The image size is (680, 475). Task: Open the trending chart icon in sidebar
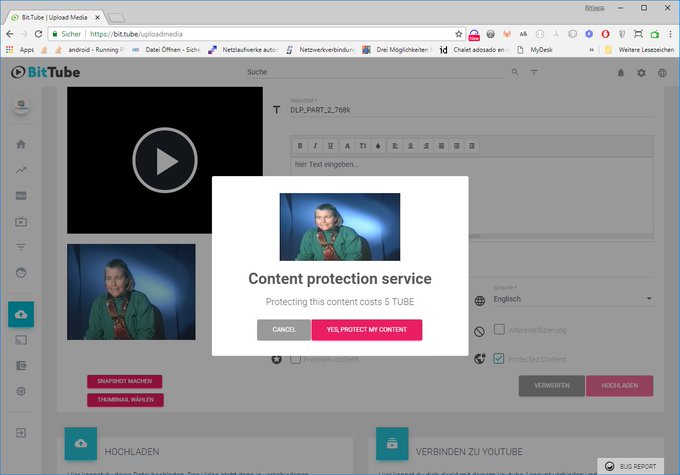[21, 170]
